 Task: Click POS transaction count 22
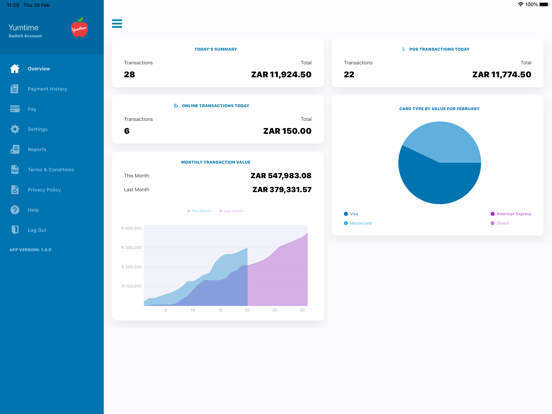click(349, 75)
